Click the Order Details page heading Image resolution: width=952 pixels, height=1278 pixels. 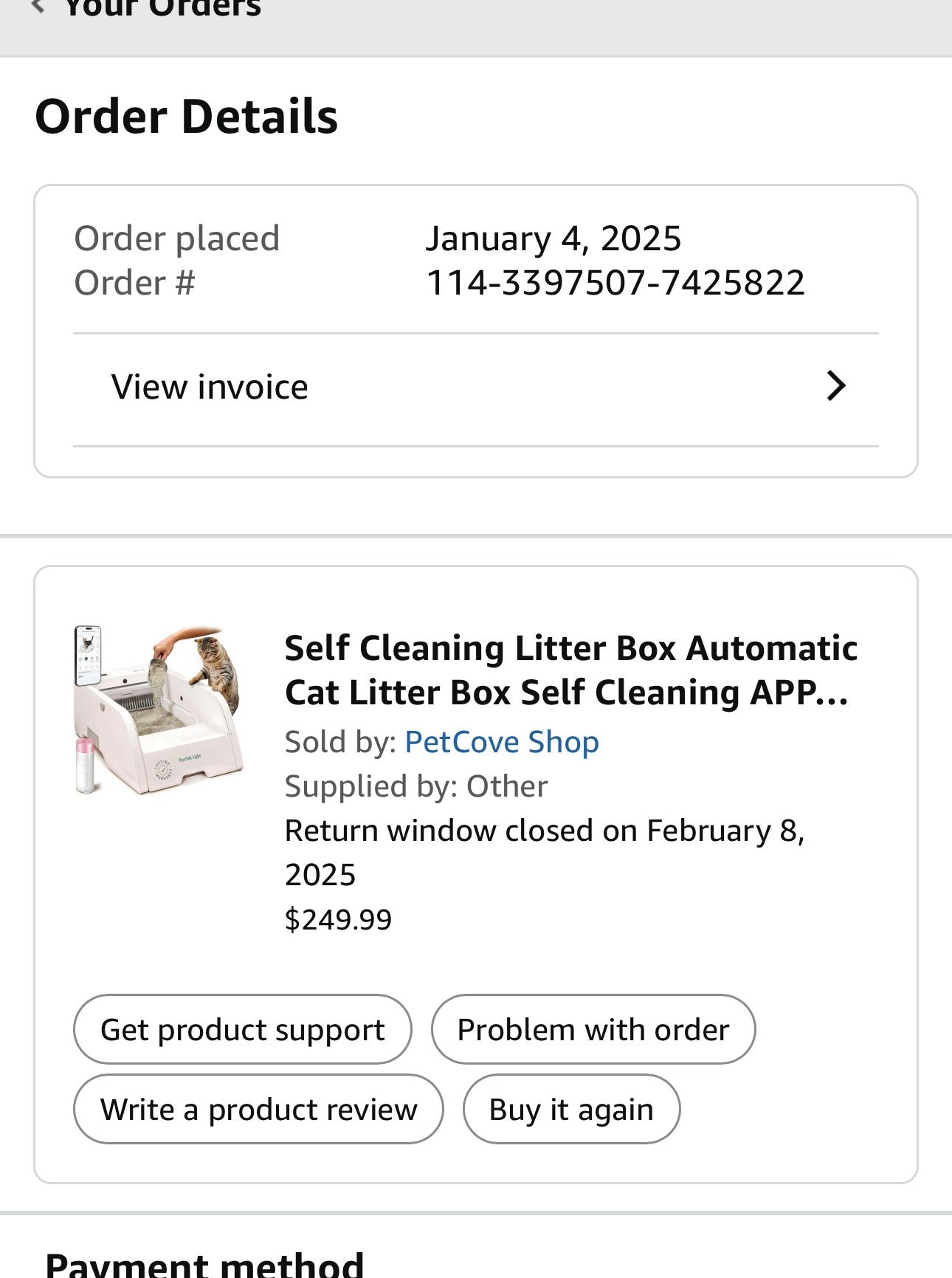(186, 117)
